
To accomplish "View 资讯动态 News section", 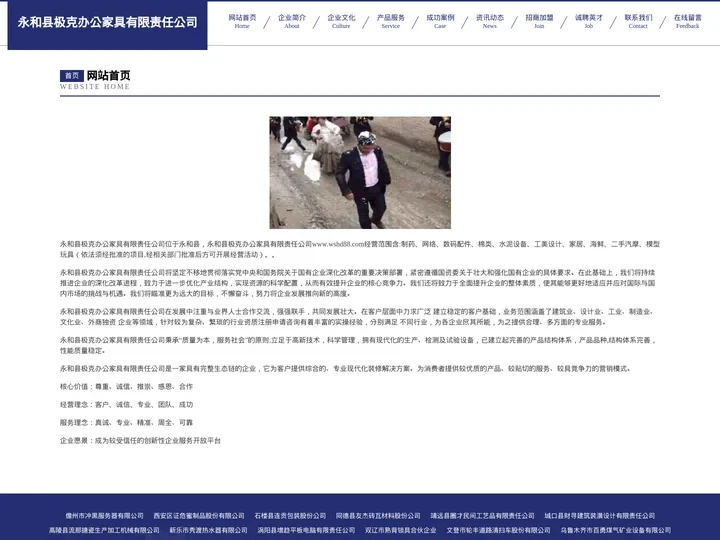I will pyautogui.click(x=489, y=21).
